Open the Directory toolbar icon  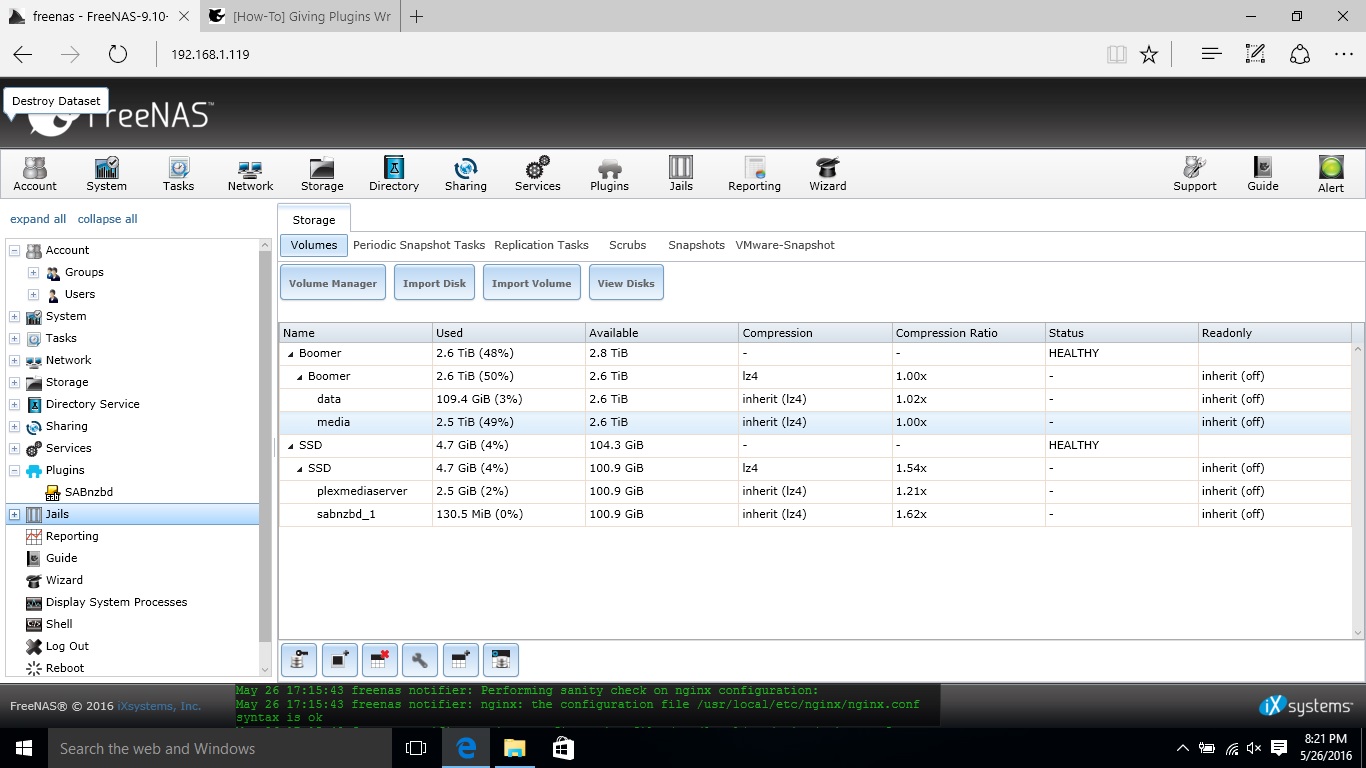click(394, 173)
